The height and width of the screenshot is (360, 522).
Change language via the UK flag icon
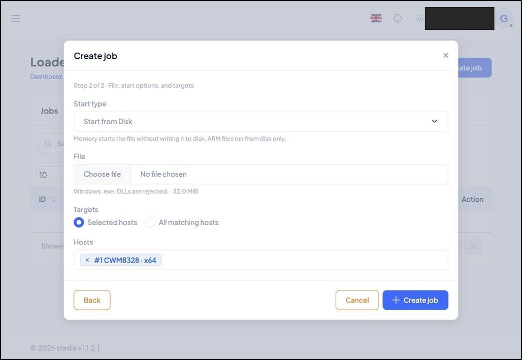pos(376,18)
